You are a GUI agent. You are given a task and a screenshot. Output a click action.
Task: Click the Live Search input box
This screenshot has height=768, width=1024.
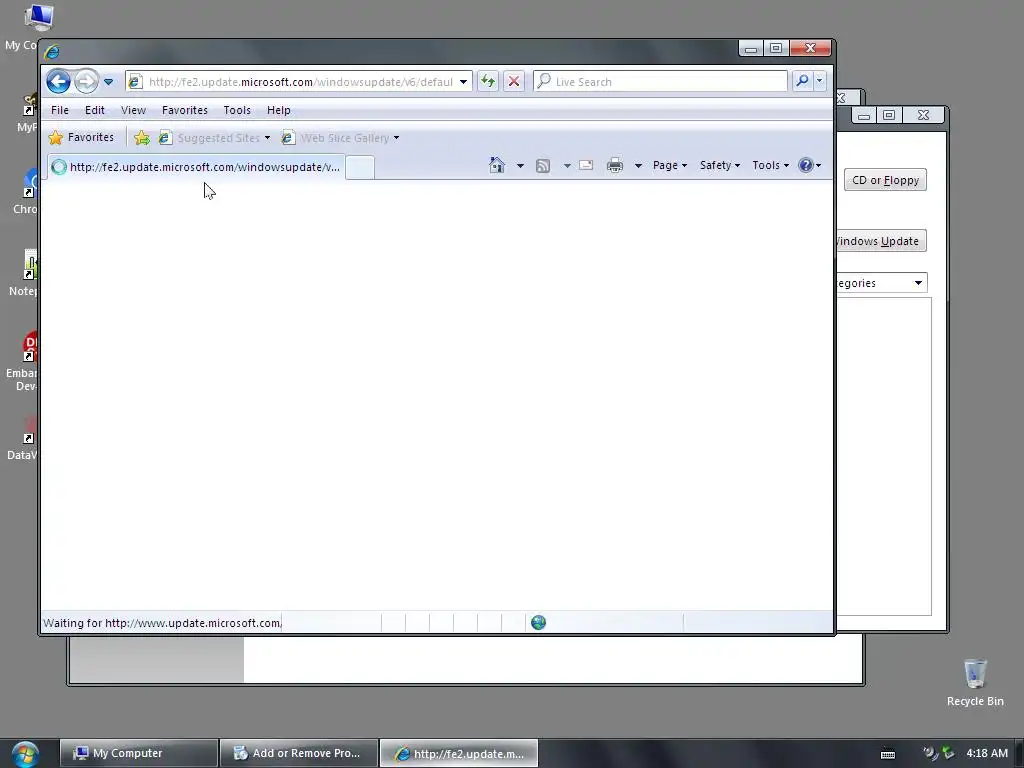(661, 82)
